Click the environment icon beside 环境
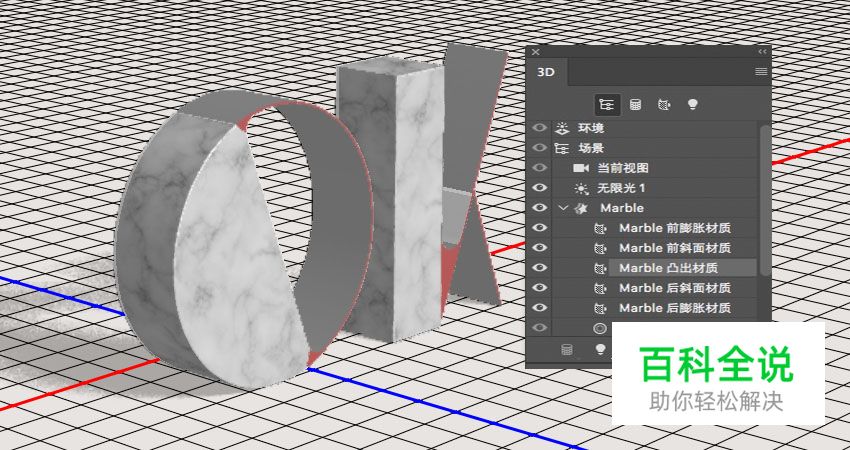The height and width of the screenshot is (450, 850). coord(561,128)
